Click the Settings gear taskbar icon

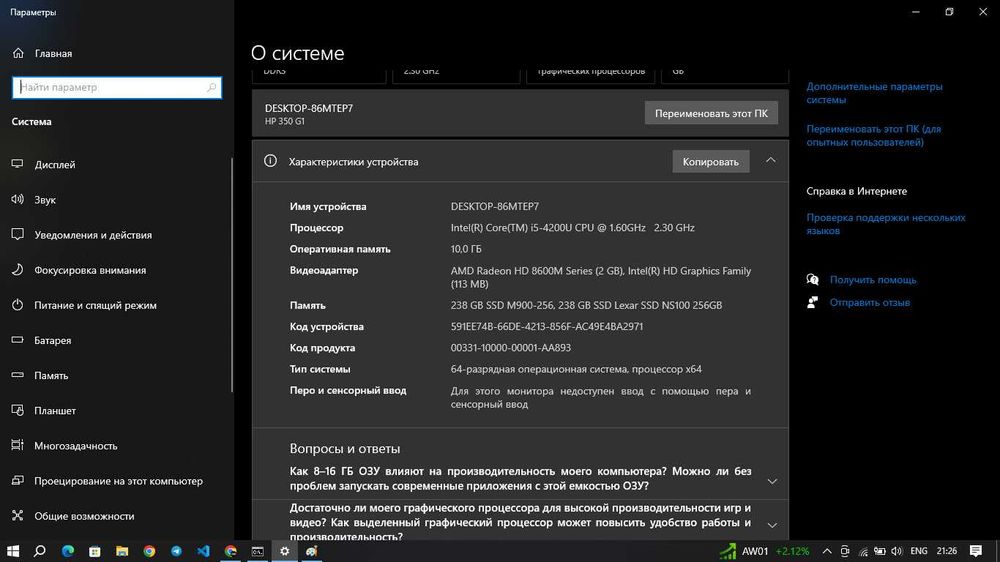[284, 551]
